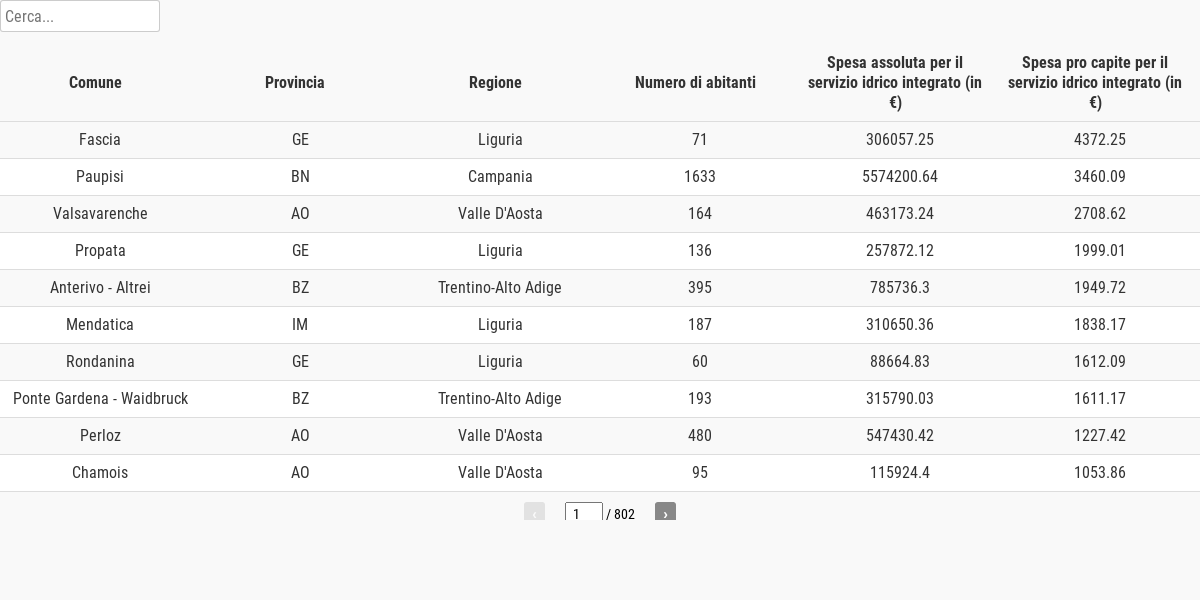Select the Fascia row

600,140
